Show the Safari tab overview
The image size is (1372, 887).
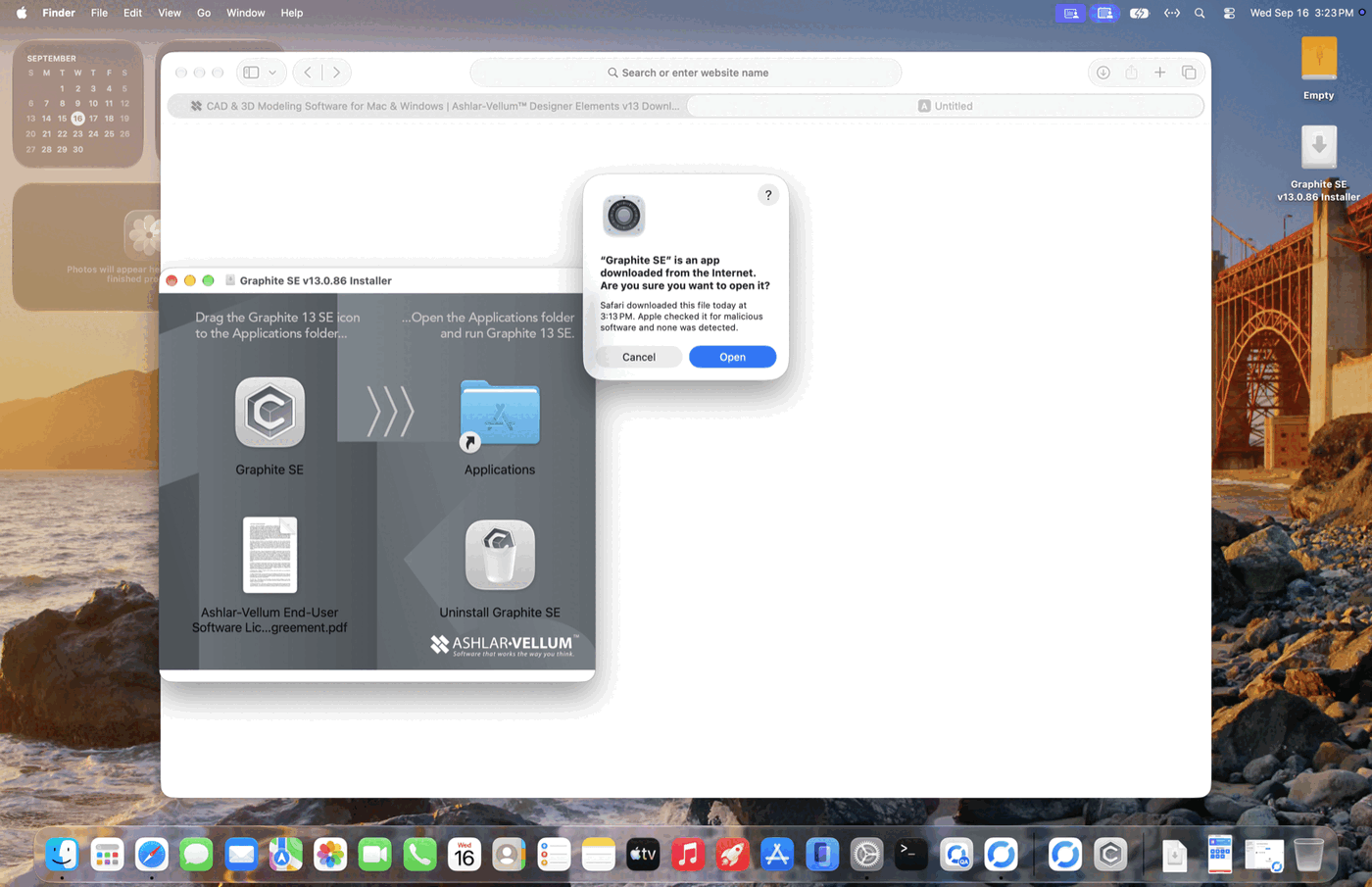click(x=1189, y=73)
